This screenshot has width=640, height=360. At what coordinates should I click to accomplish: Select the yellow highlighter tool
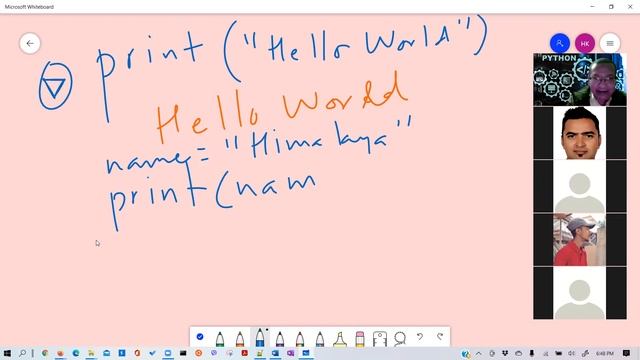tap(340, 339)
